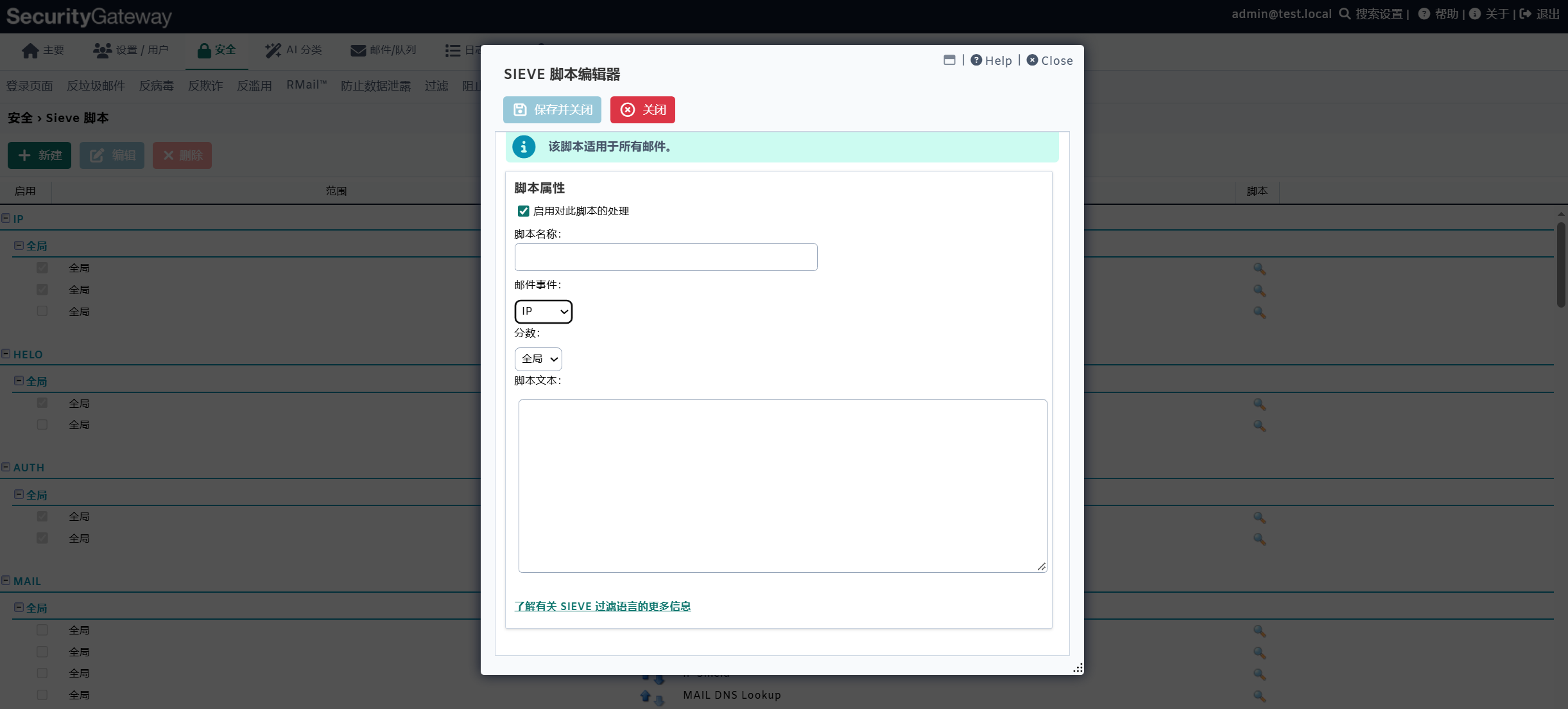Open Help in the SIEVE editor dialog

(991, 60)
